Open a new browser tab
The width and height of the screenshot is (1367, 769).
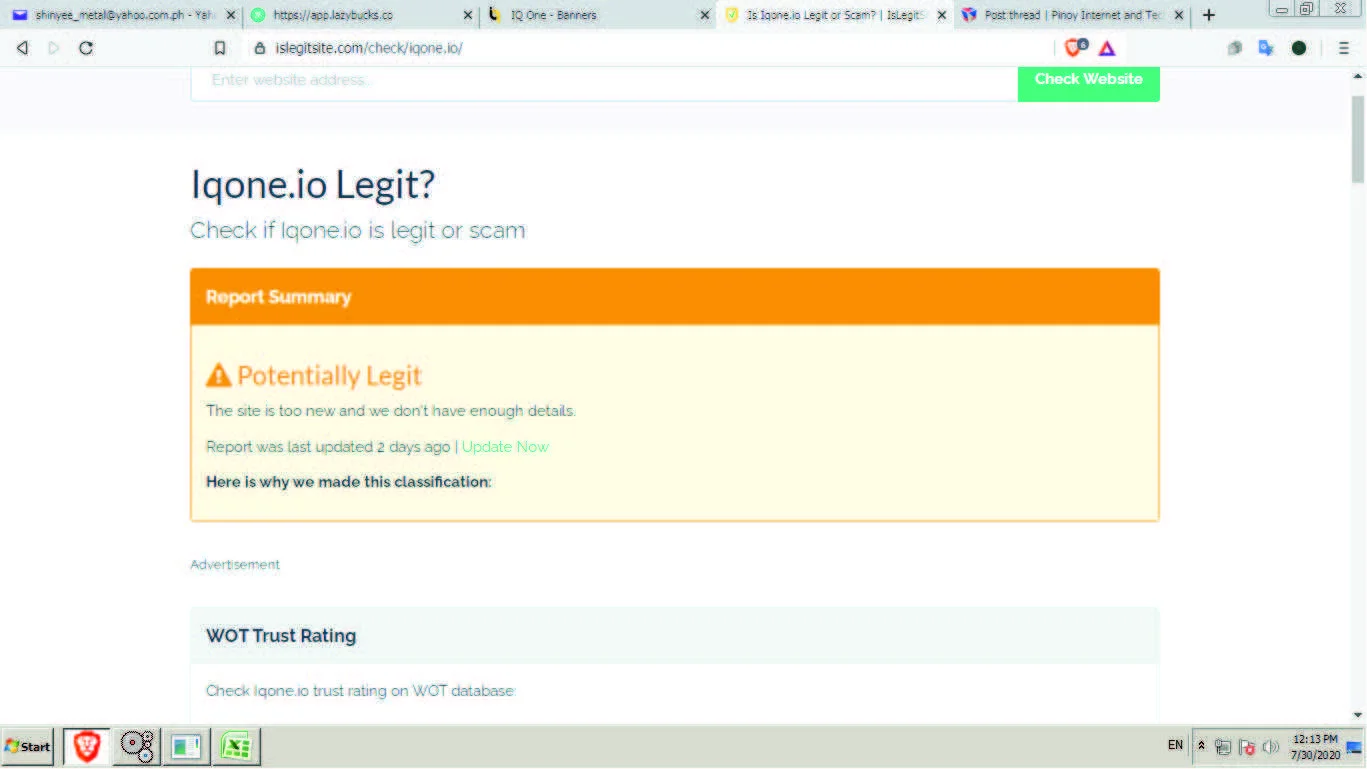(1209, 15)
